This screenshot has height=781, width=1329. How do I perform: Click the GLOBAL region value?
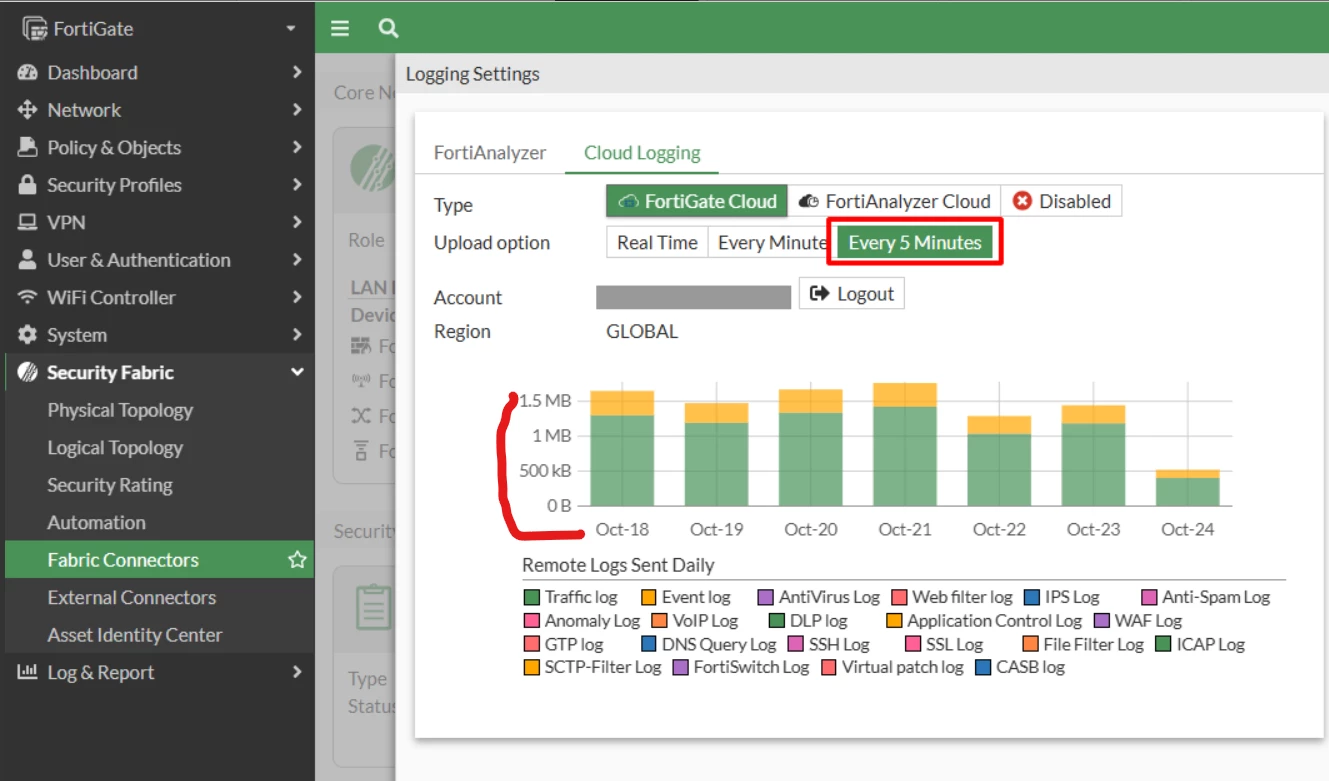[x=642, y=332]
